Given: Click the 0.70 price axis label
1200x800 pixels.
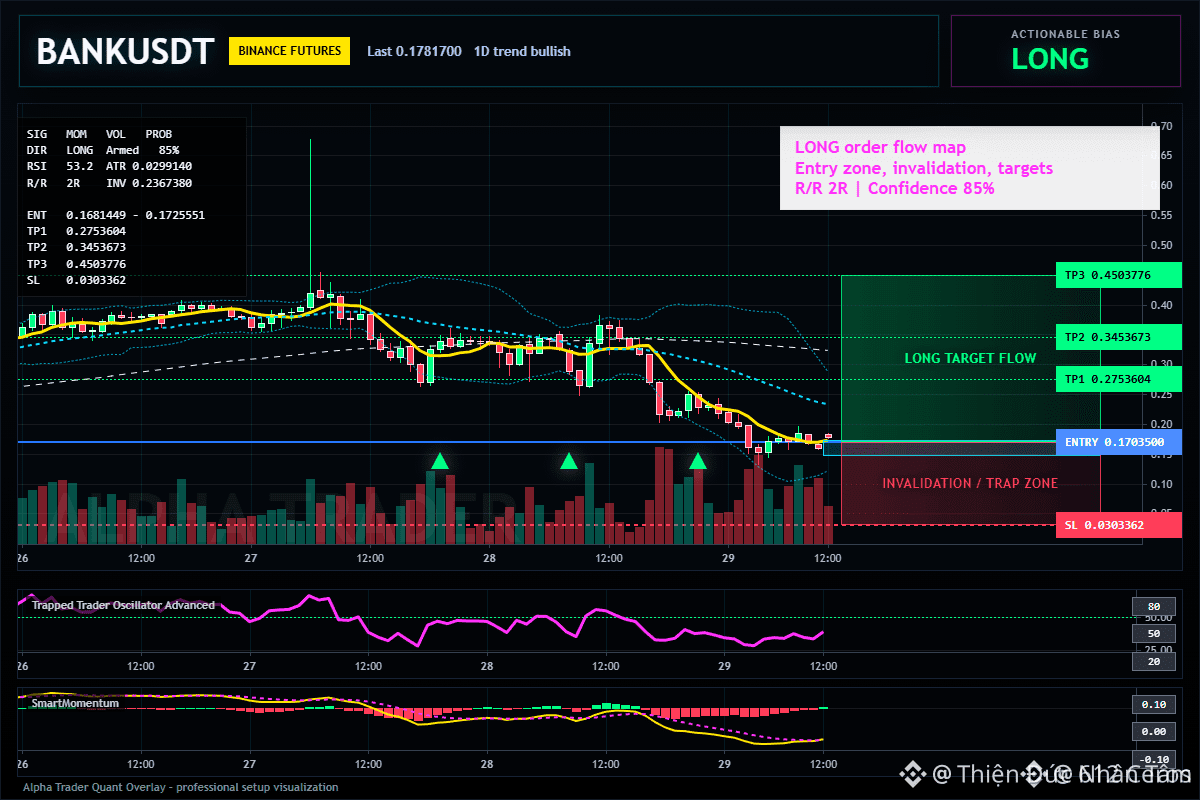Looking at the screenshot, I should pos(1161,126).
